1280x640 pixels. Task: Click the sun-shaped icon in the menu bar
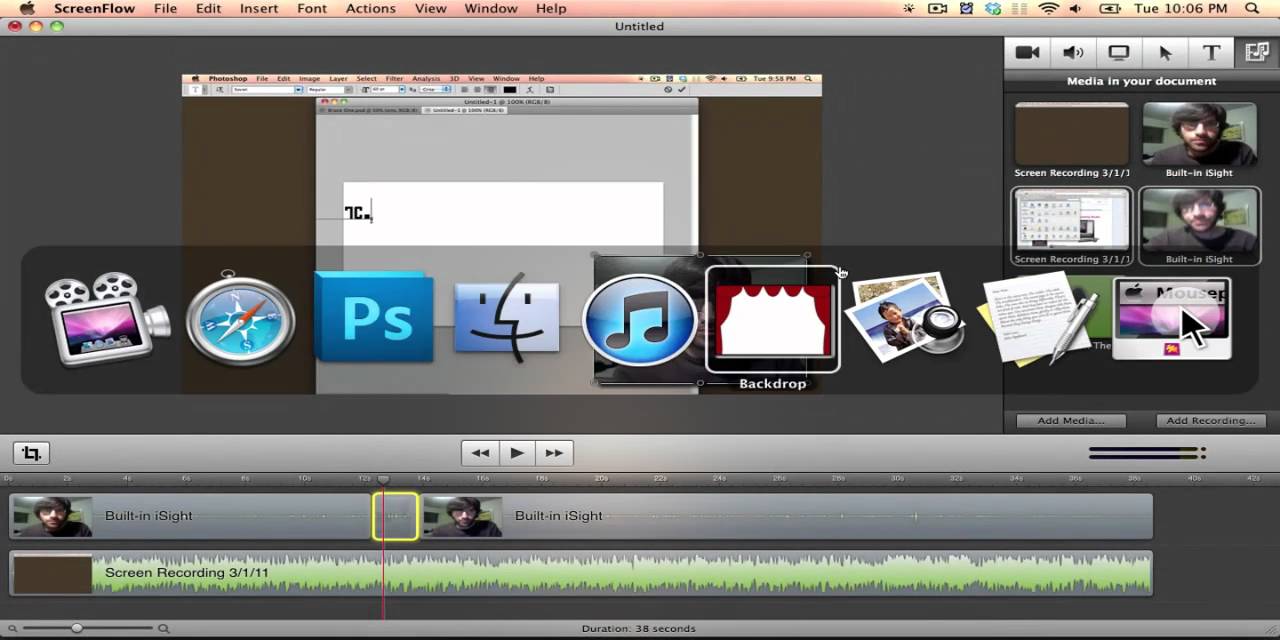(x=908, y=8)
